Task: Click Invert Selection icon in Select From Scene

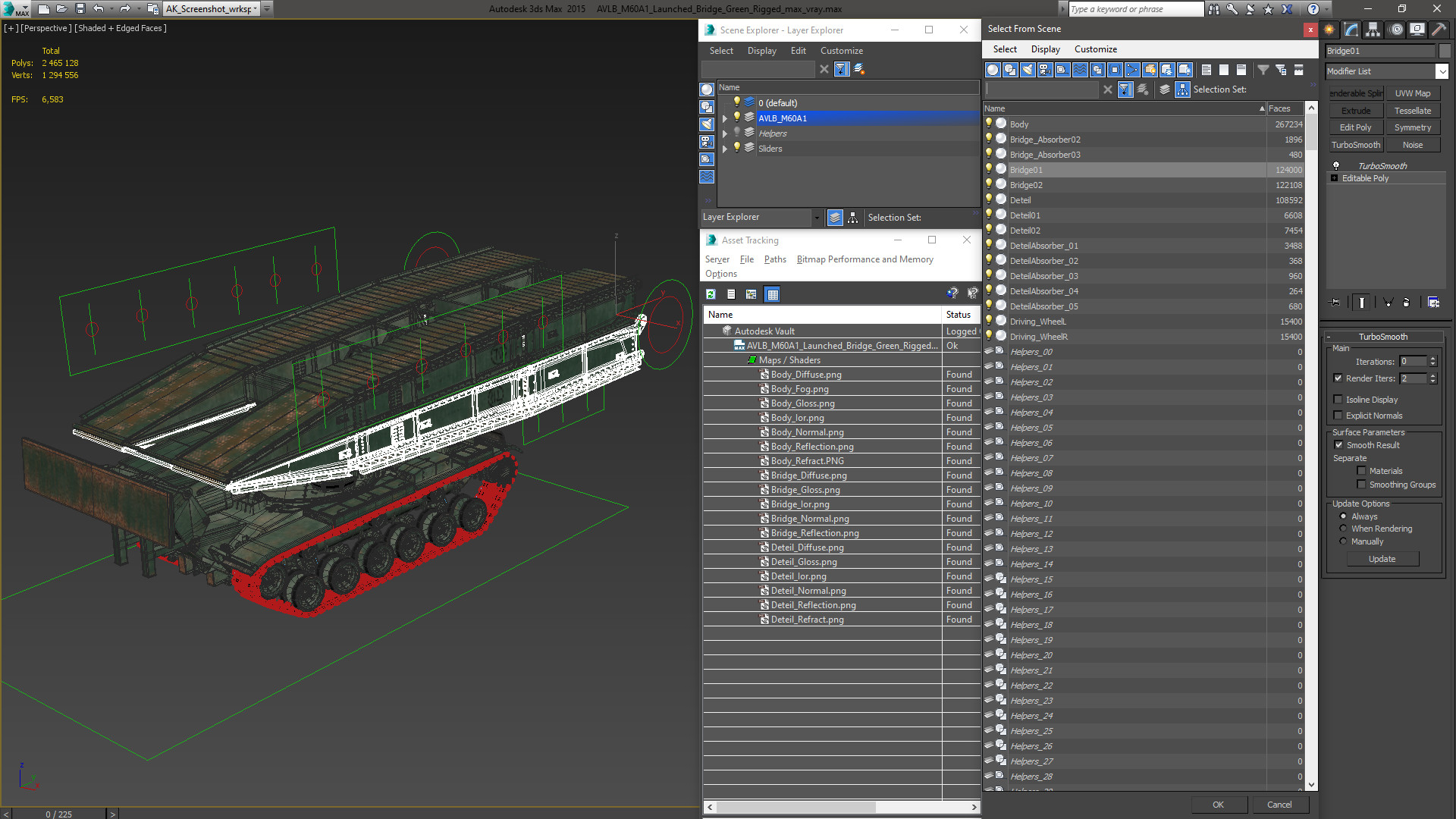Action: [1241, 70]
